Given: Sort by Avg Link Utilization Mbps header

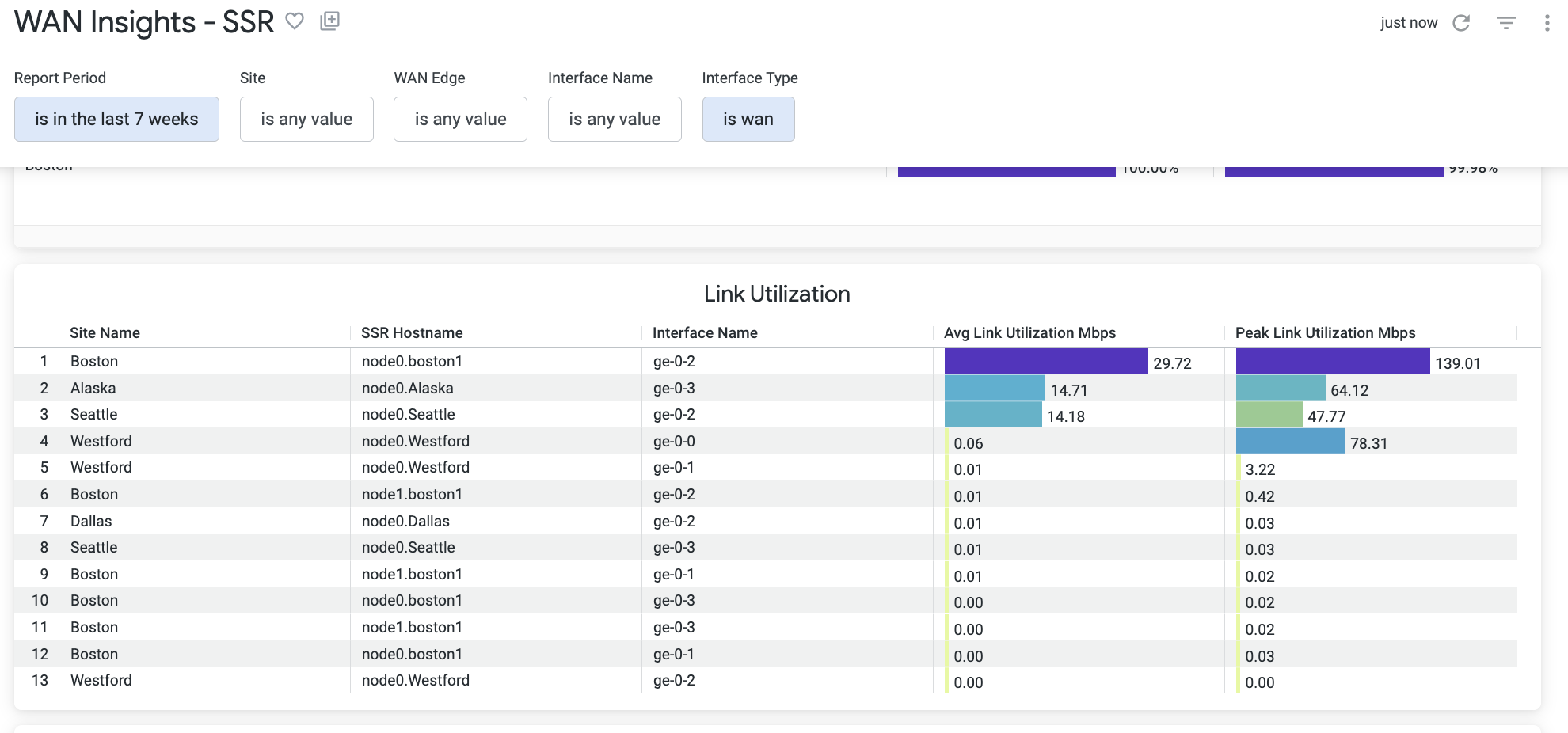Looking at the screenshot, I should [x=1029, y=333].
